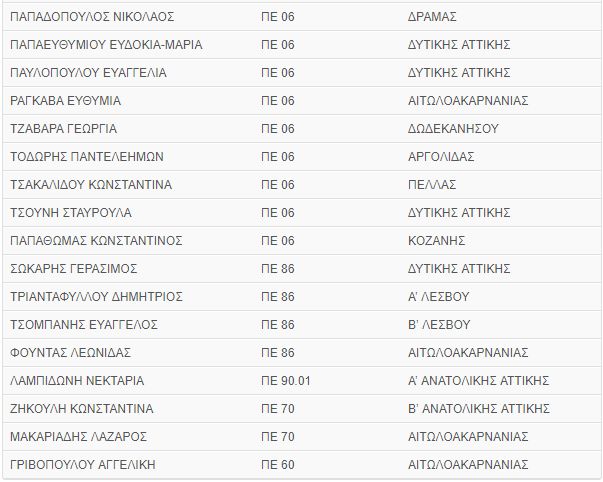The height and width of the screenshot is (482, 603).
Task: Select the ΔΡΑΜΑΣ region cell
Action: (432, 17)
